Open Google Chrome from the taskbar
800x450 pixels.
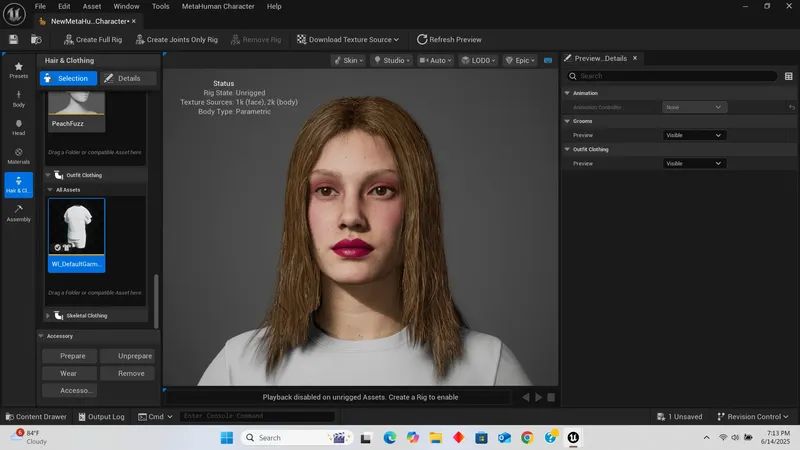pos(527,438)
